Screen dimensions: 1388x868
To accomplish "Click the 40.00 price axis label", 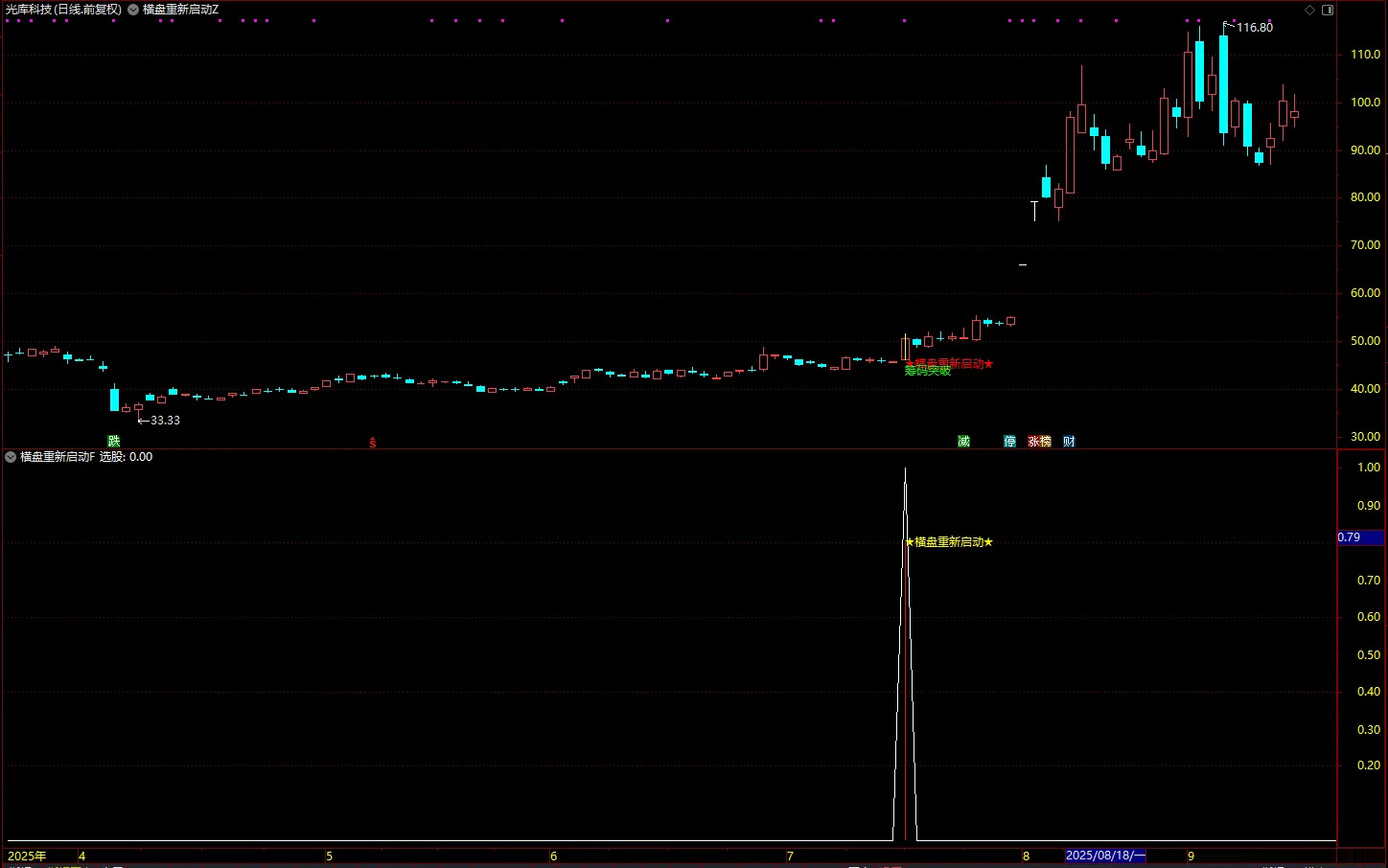I will pos(1365,389).
